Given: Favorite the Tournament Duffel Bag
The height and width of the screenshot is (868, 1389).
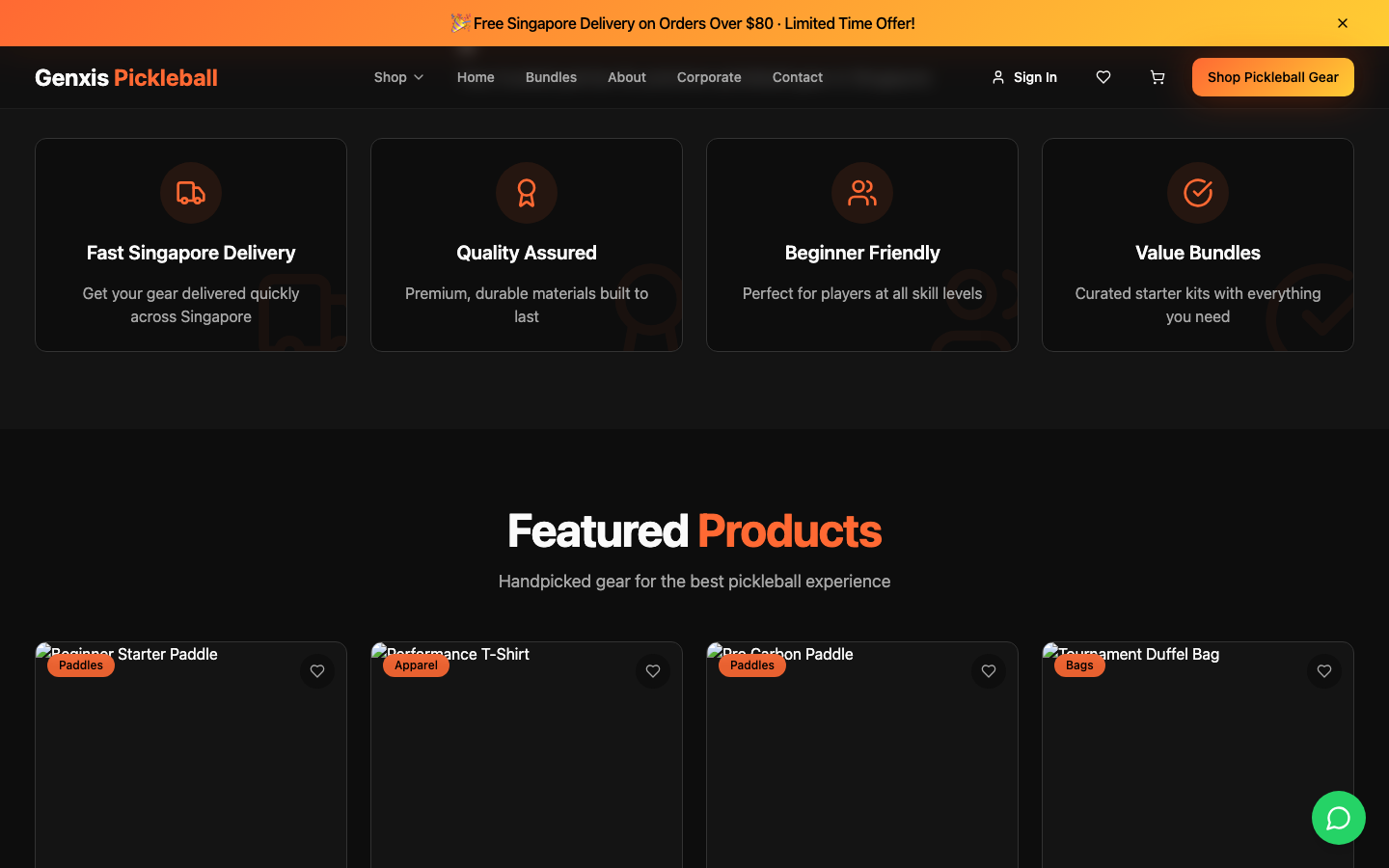Looking at the screenshot, I should [x=1324, y=671].
